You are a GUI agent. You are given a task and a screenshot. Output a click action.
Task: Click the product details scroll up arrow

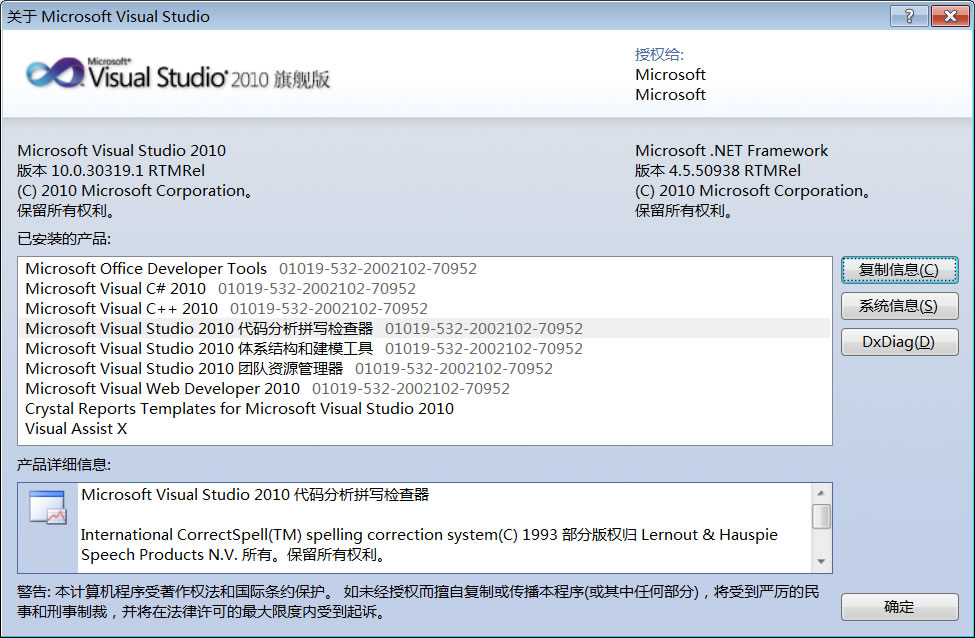tap(821, 493)
